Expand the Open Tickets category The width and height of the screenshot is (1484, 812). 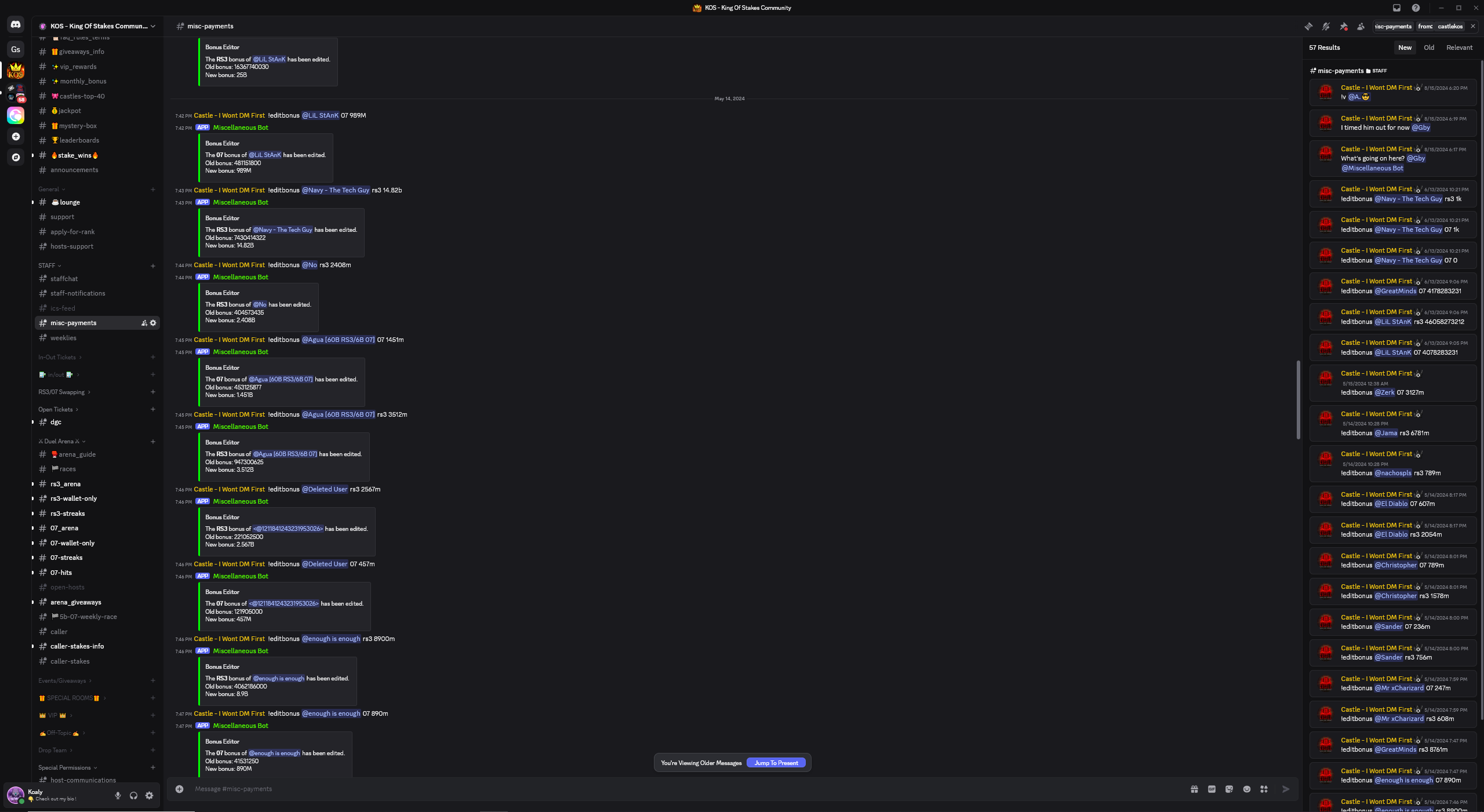58,409
